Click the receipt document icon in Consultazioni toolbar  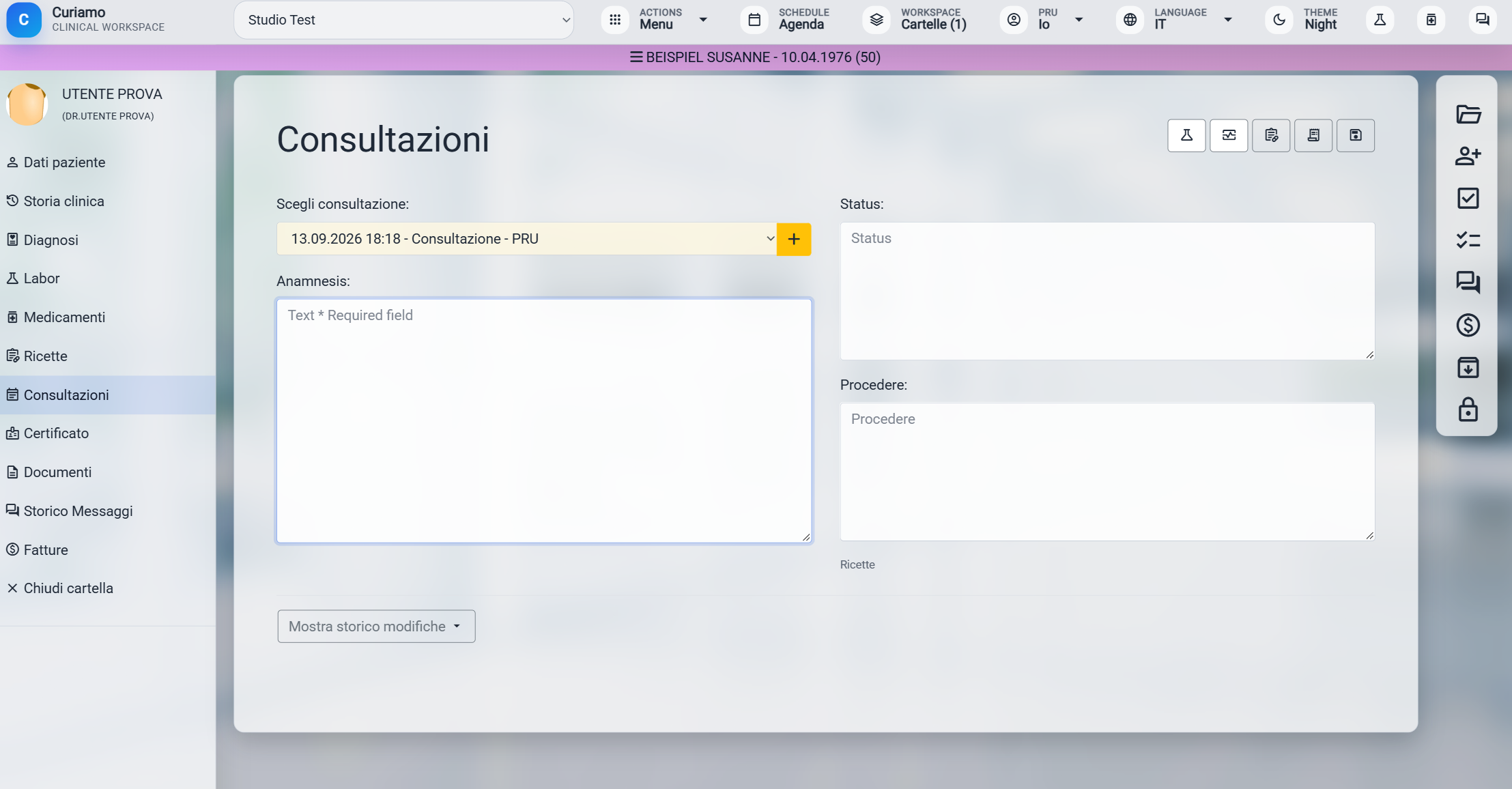click(x=1313, y=135)
